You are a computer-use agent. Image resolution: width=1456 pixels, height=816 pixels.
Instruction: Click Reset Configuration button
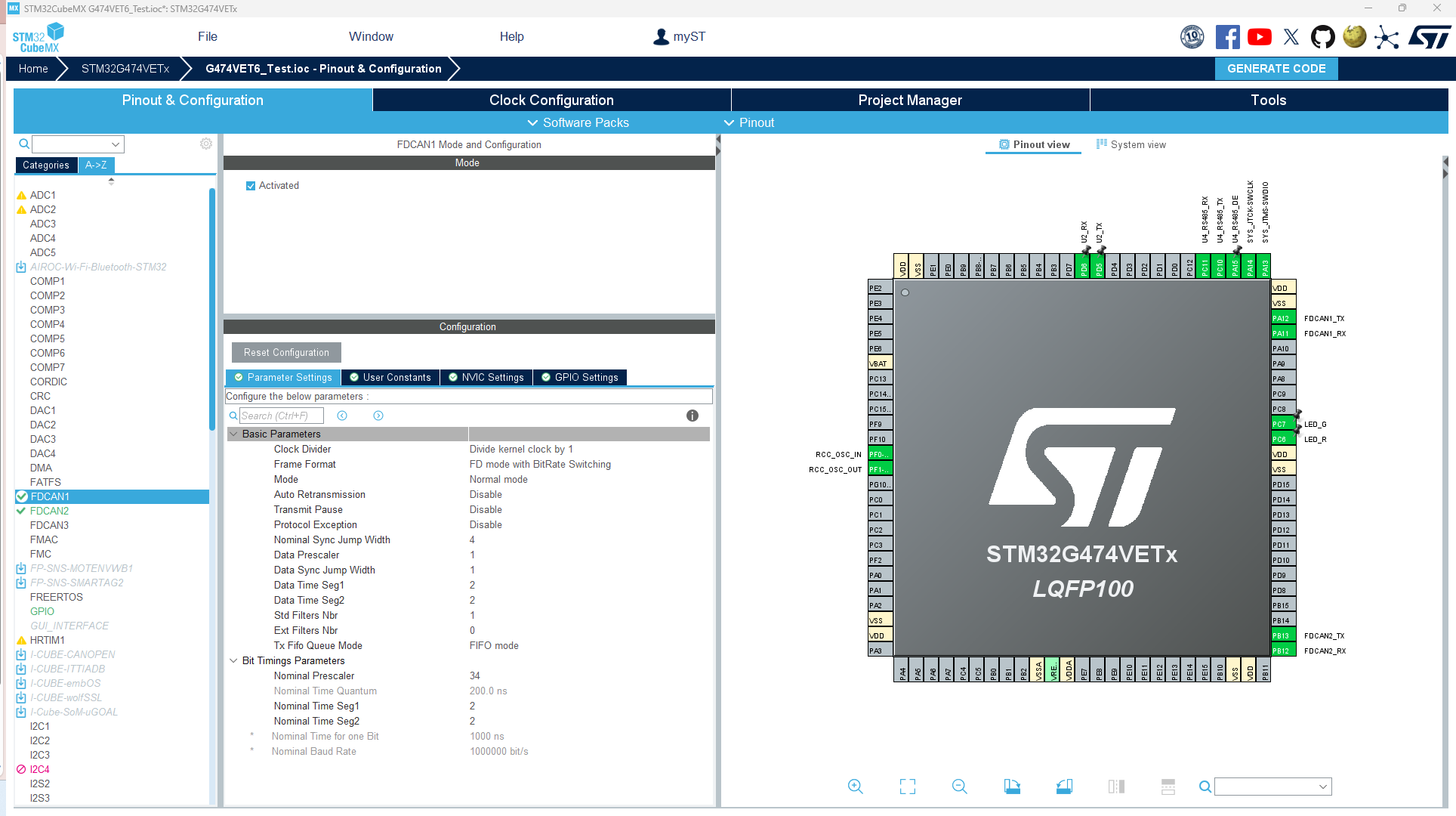286,353
